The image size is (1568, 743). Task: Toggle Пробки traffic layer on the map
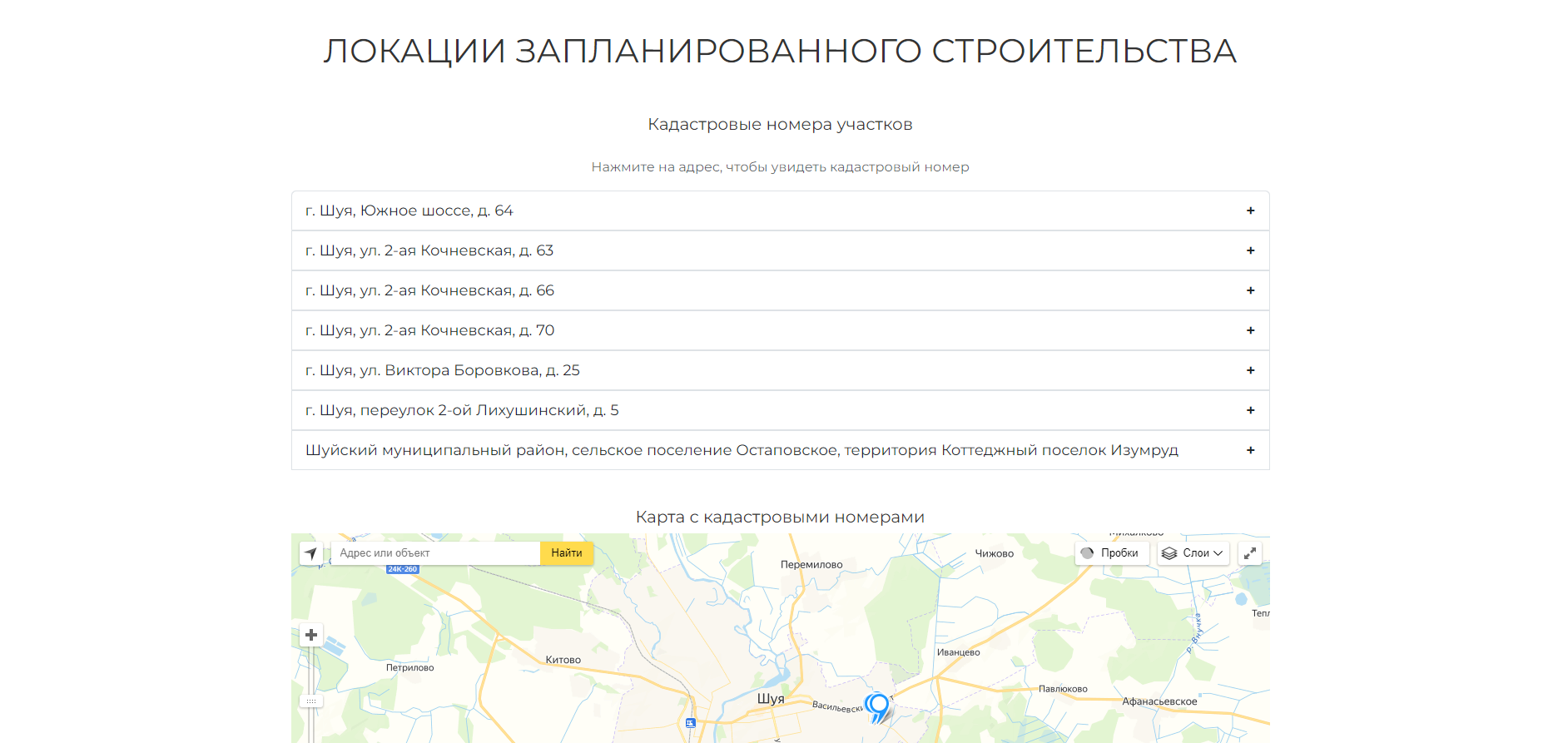click(1112, 553)
